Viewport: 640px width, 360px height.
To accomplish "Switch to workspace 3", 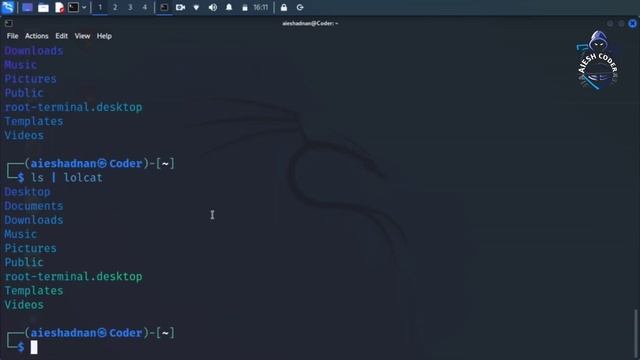I will (x=130, y=7).
